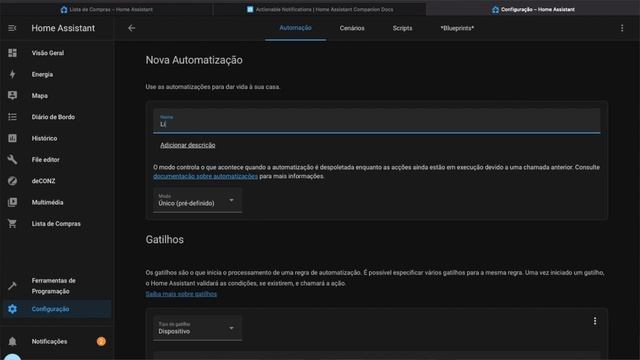Viewport: 640px width, 360px height.
Task: Open Lista de Compras in the sidebar
Action: tap(57, 224)
